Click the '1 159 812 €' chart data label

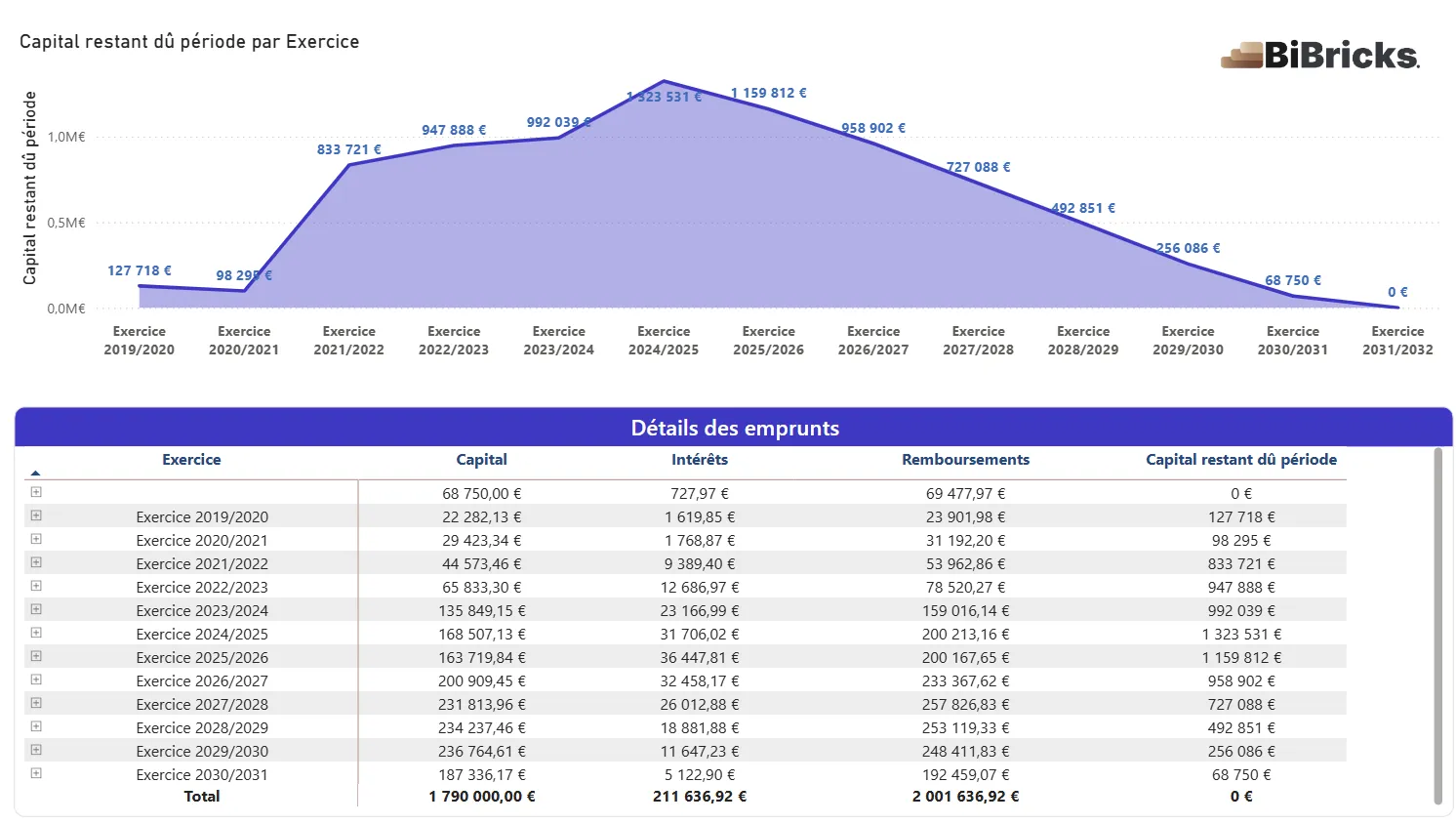click(x=769, y=93)
